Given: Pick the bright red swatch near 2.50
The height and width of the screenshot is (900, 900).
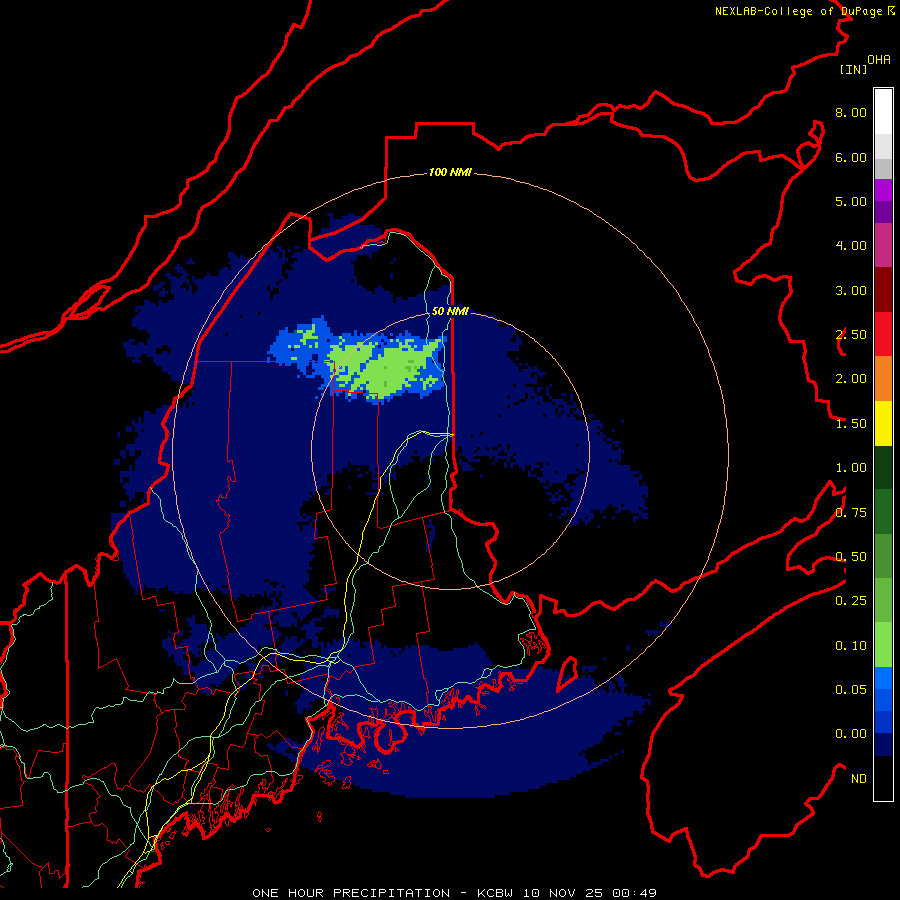Looking at the screenshot, I should (x=883, y=334).
